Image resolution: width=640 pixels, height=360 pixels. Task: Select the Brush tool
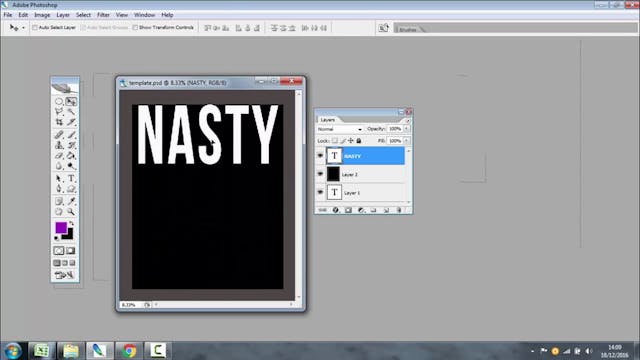(x=71, y=135)
